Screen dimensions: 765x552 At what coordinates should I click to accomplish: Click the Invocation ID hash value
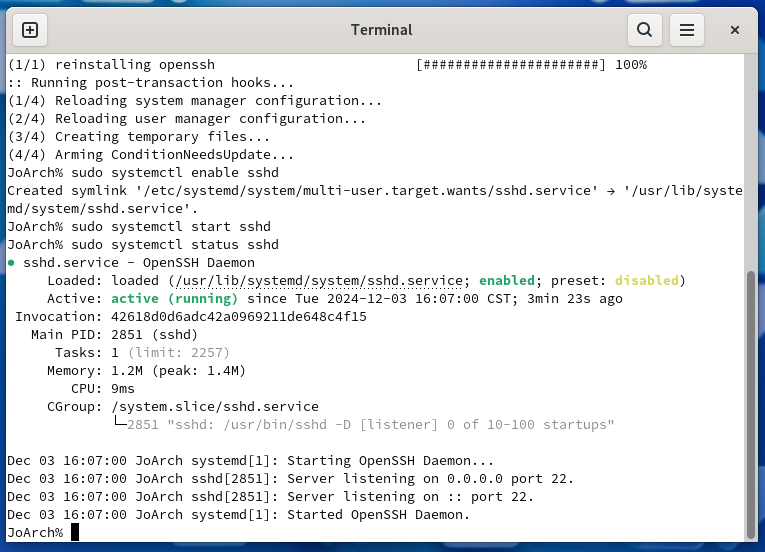tap(239, 317)
